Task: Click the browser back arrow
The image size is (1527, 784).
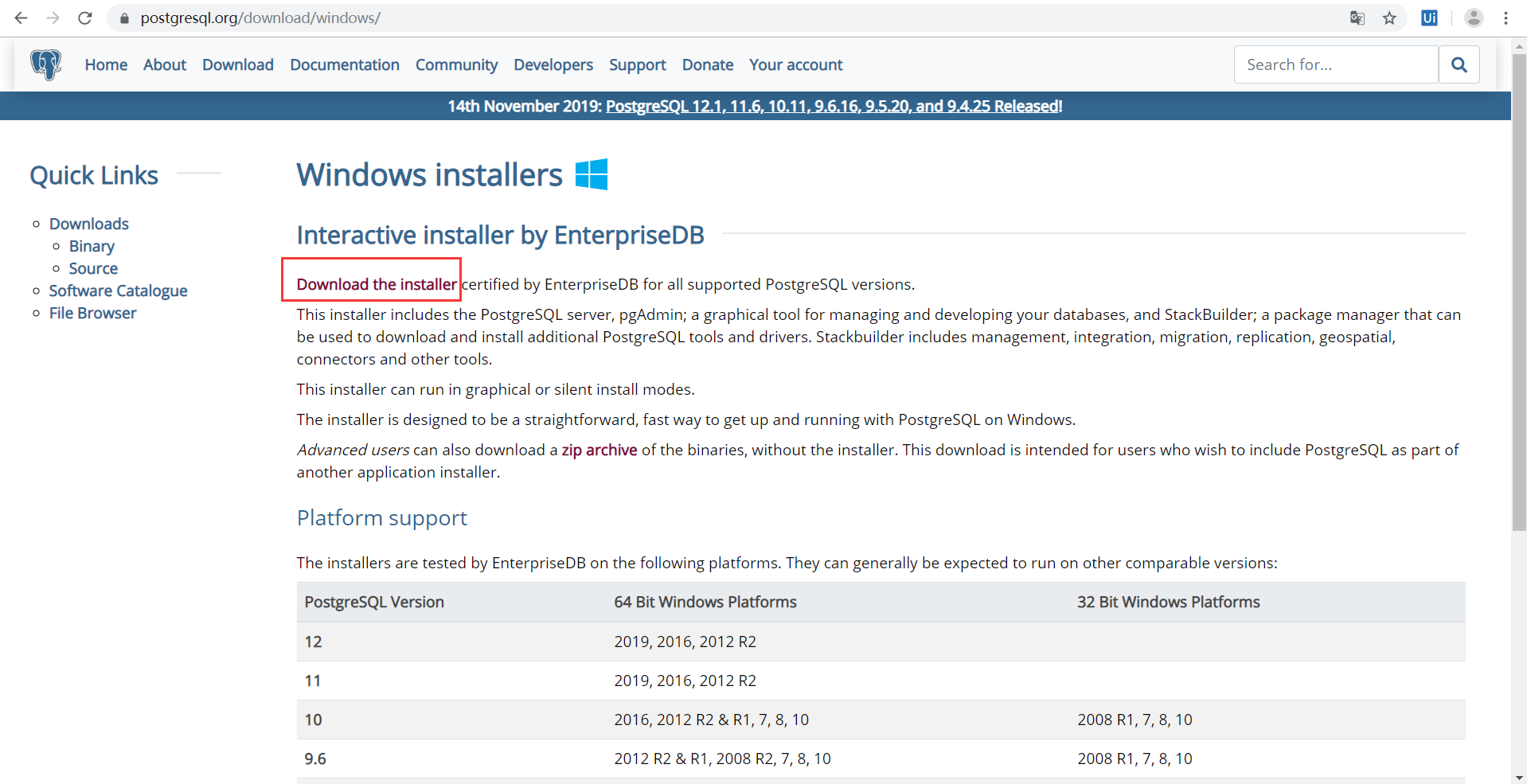Action: 21,18
